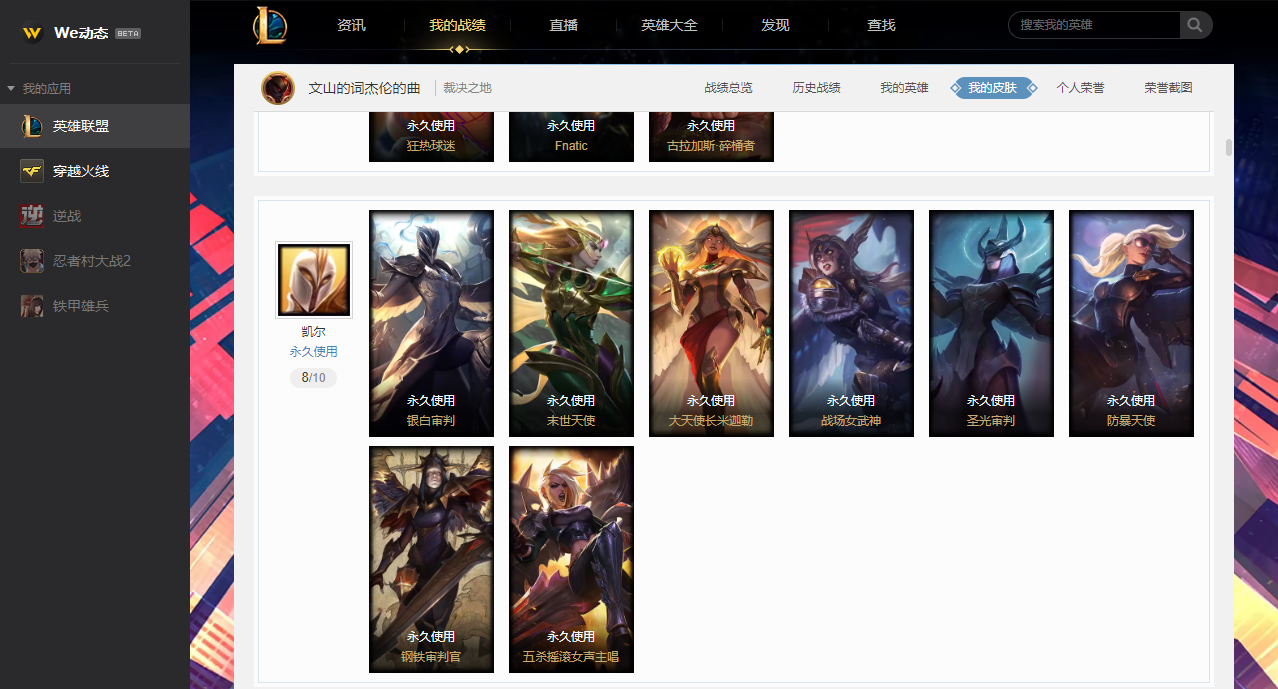Screen dimensions: 1278x689
Task: Click the 永久使用 link under 凯尔
Action: point(314,352)
